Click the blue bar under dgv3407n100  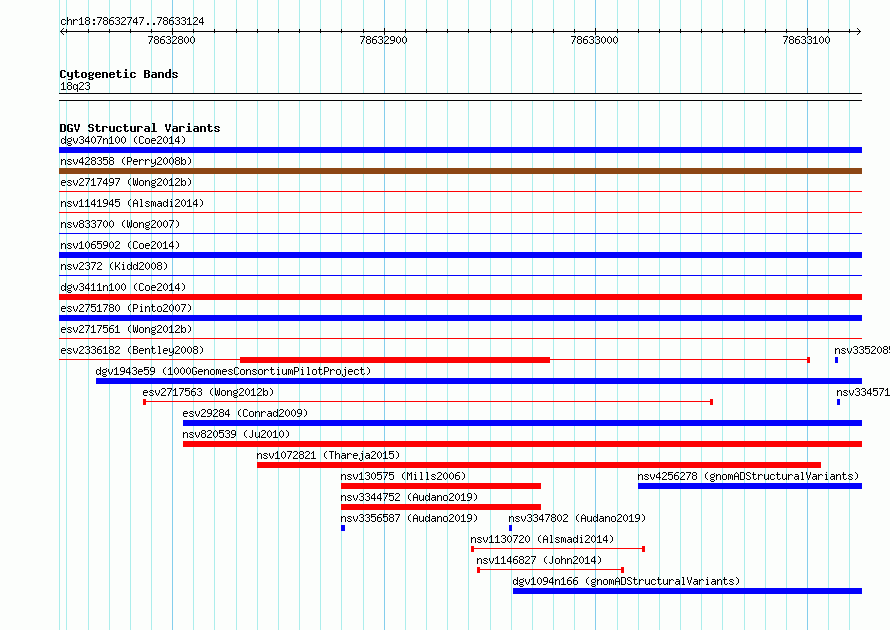tap(460, 150)
